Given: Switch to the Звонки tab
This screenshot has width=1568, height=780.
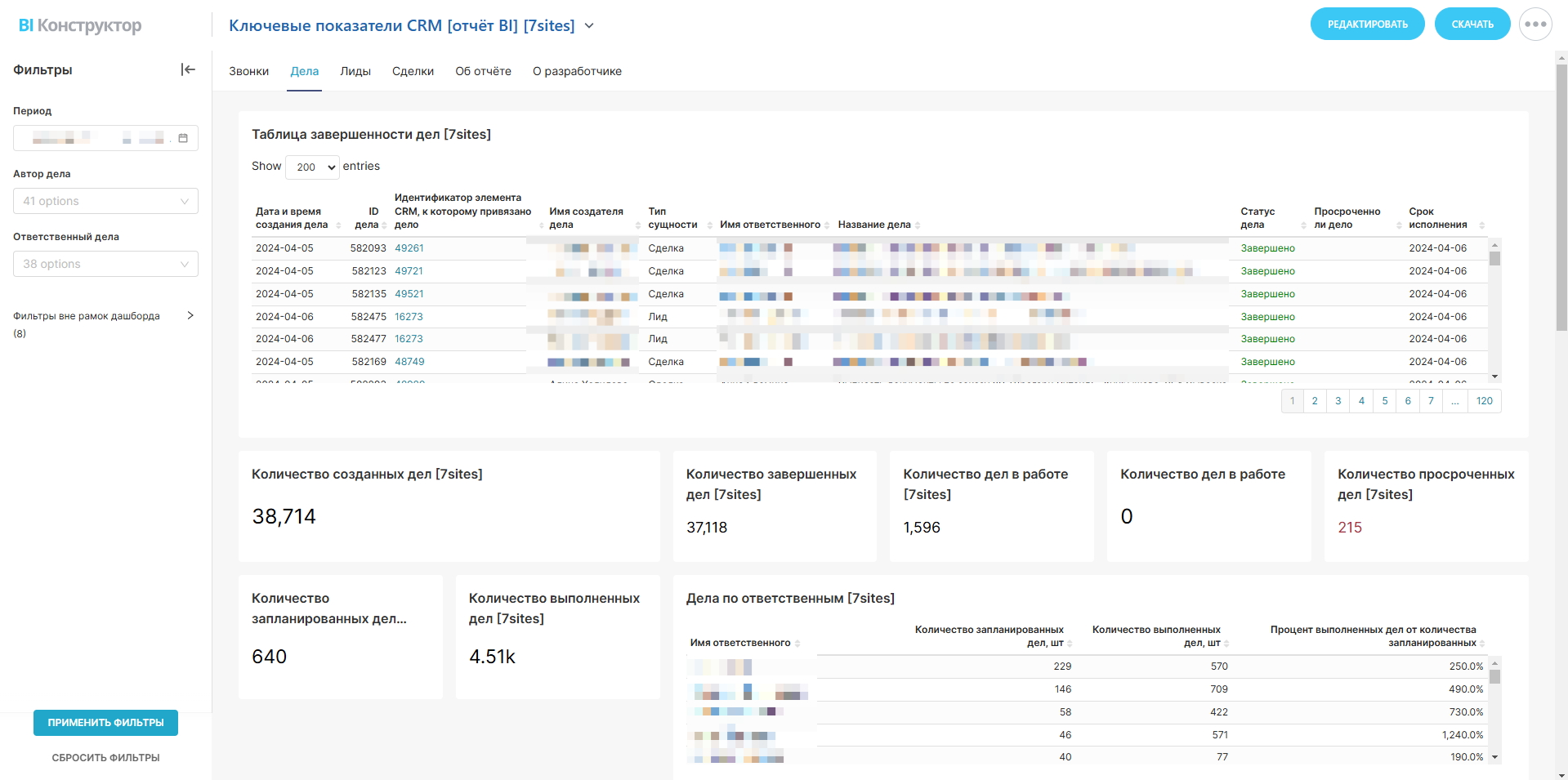Looking at the screenshot, I should tap(248, 72).
